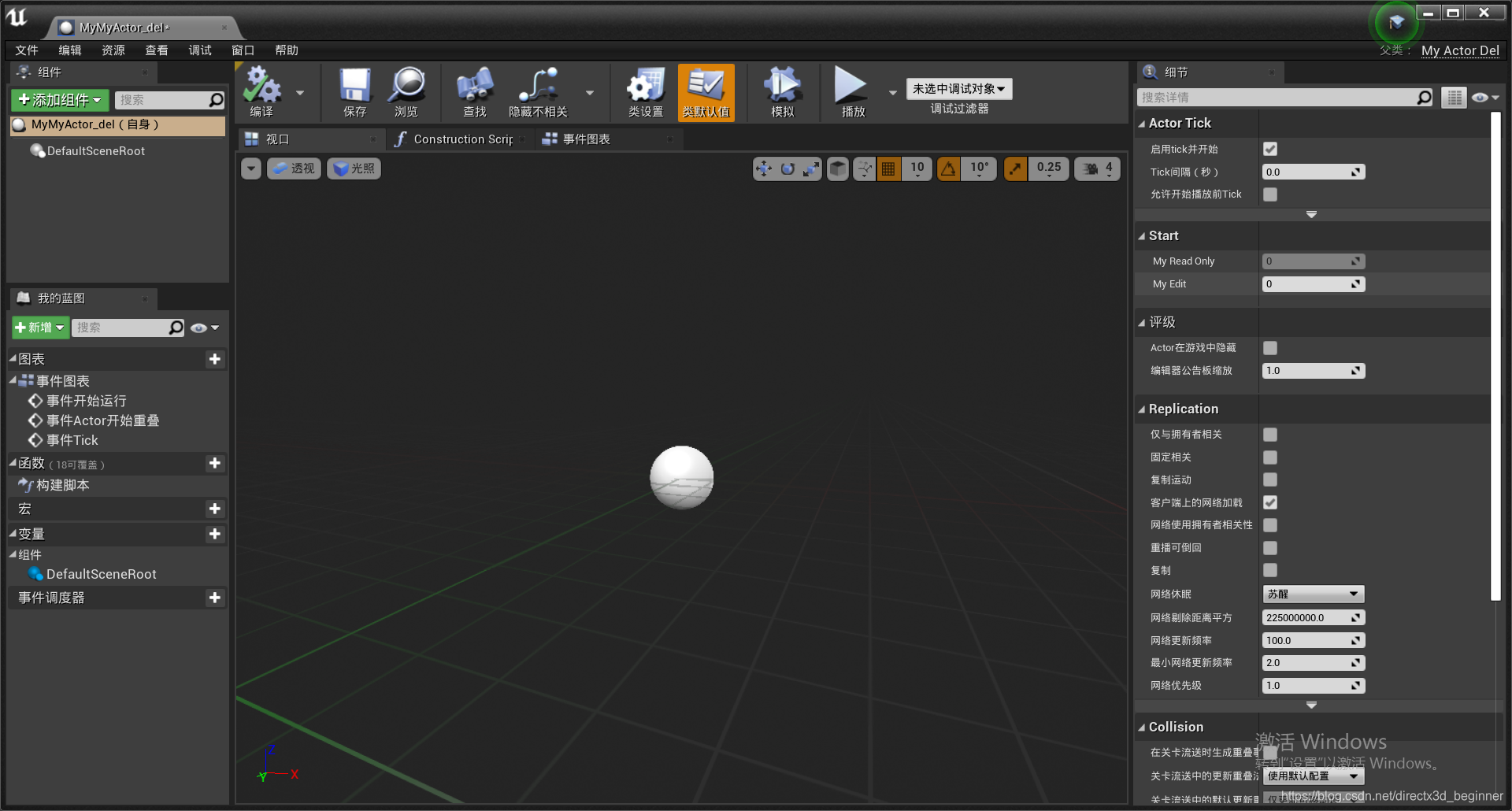Screen dimensions: 1512x811
Task: Toggle 启用tick并开始 checkbox
Action: pos(1270,149)
